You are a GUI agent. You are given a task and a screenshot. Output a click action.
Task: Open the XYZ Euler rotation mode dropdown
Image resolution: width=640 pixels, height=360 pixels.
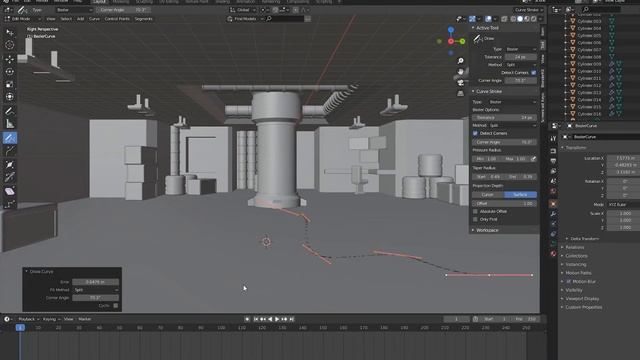(x=623, y=204)
